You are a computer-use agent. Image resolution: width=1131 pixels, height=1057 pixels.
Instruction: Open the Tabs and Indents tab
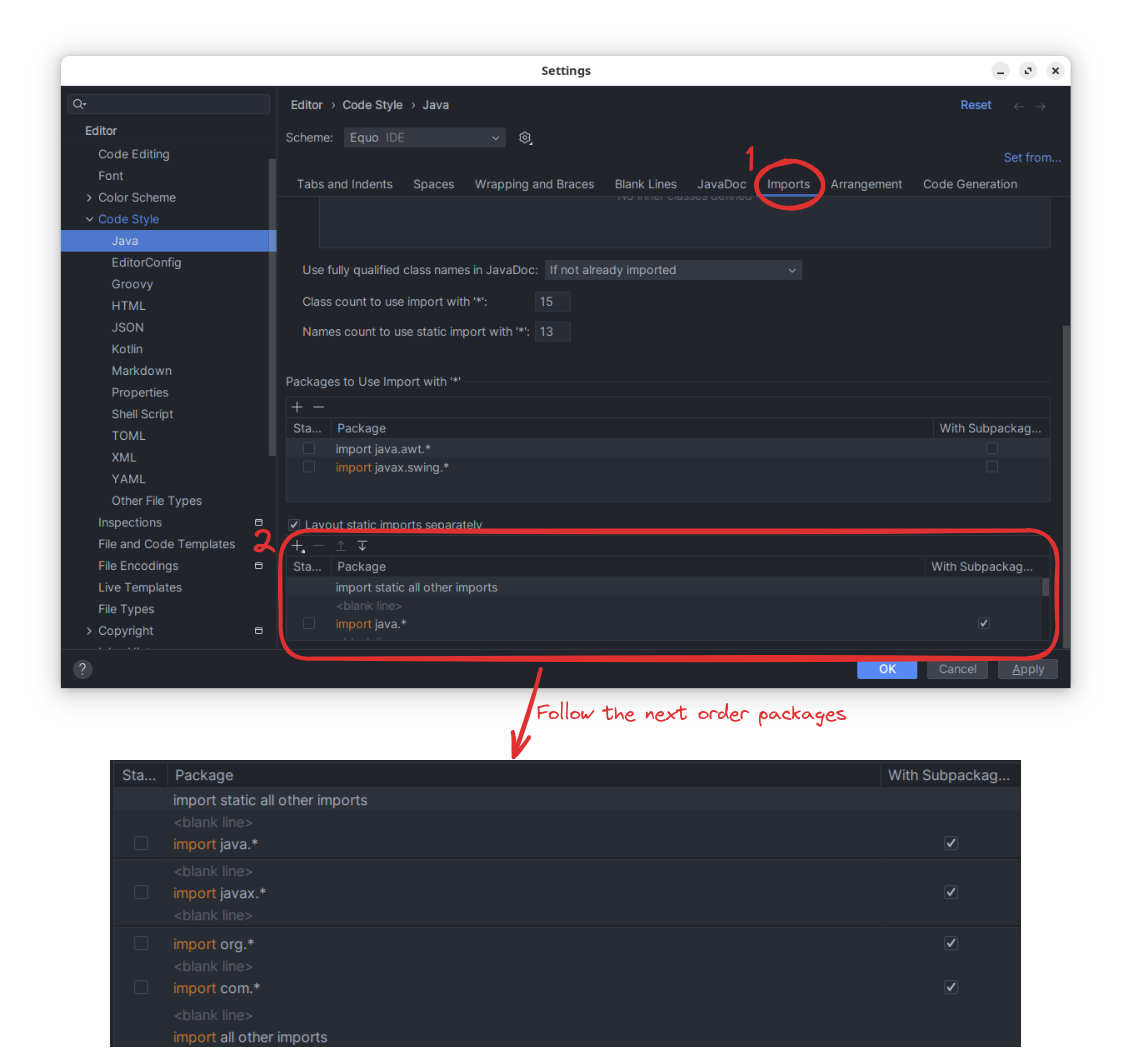[345, 184]
